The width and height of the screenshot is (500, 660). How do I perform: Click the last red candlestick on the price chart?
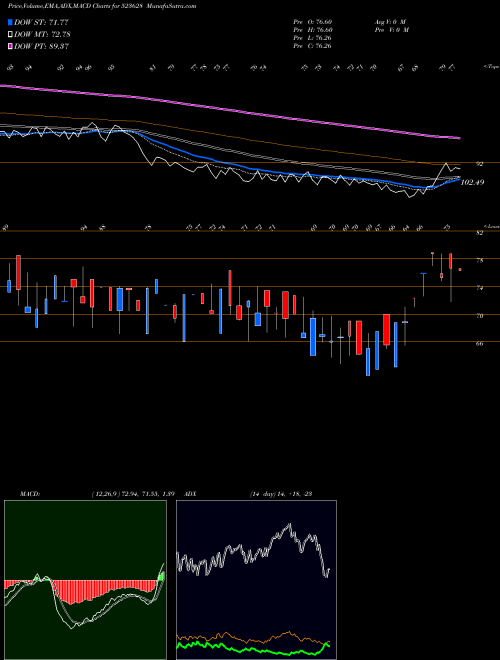tap(460, 269)
